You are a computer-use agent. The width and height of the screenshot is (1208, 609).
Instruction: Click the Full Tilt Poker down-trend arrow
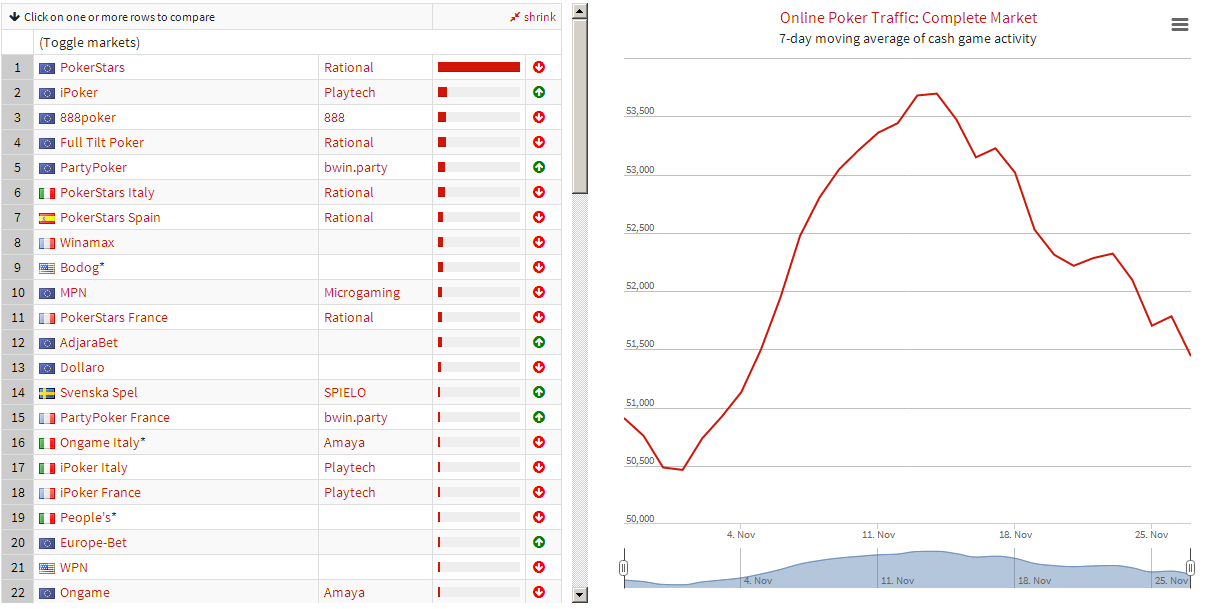click(539, 142)
